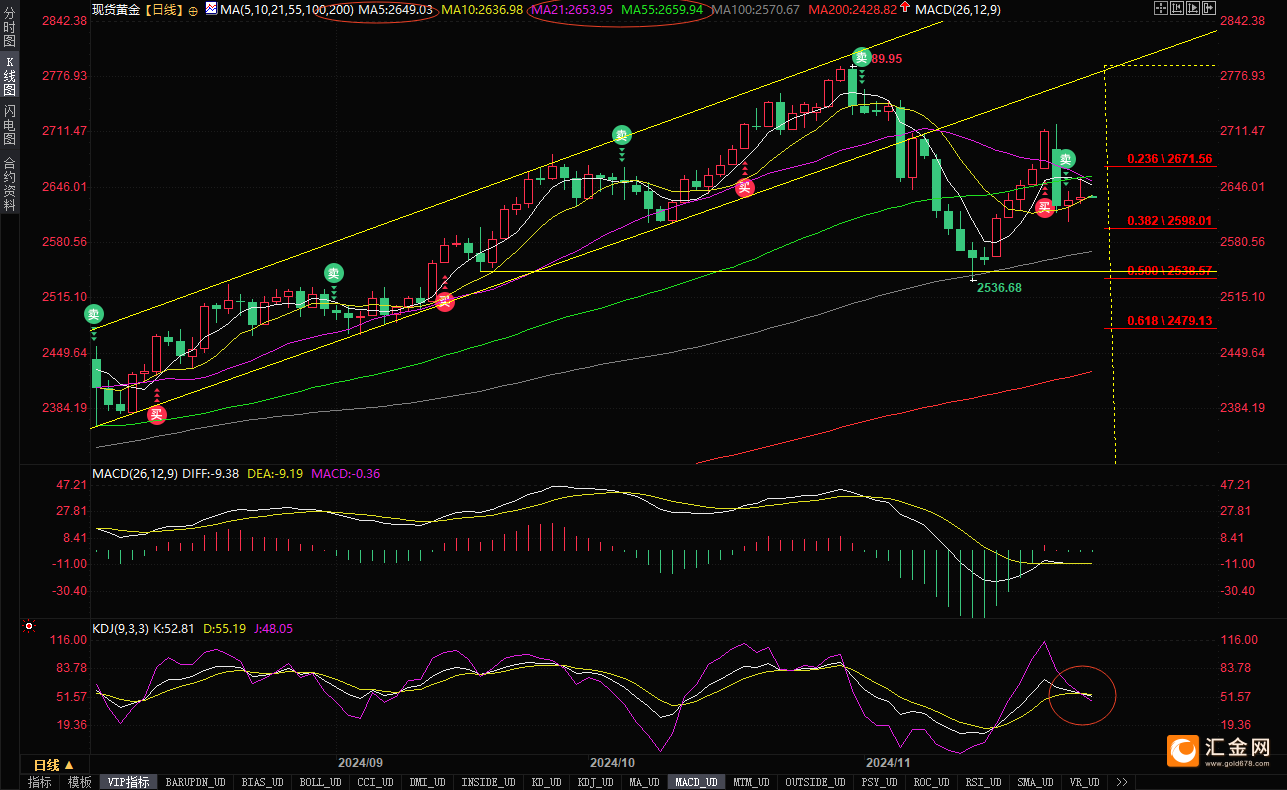Click the crosshair icon next to 日线
Image resolution: width=1287 pixels, height=790 pixels.
pyautogui.click(x=193, y=9)
